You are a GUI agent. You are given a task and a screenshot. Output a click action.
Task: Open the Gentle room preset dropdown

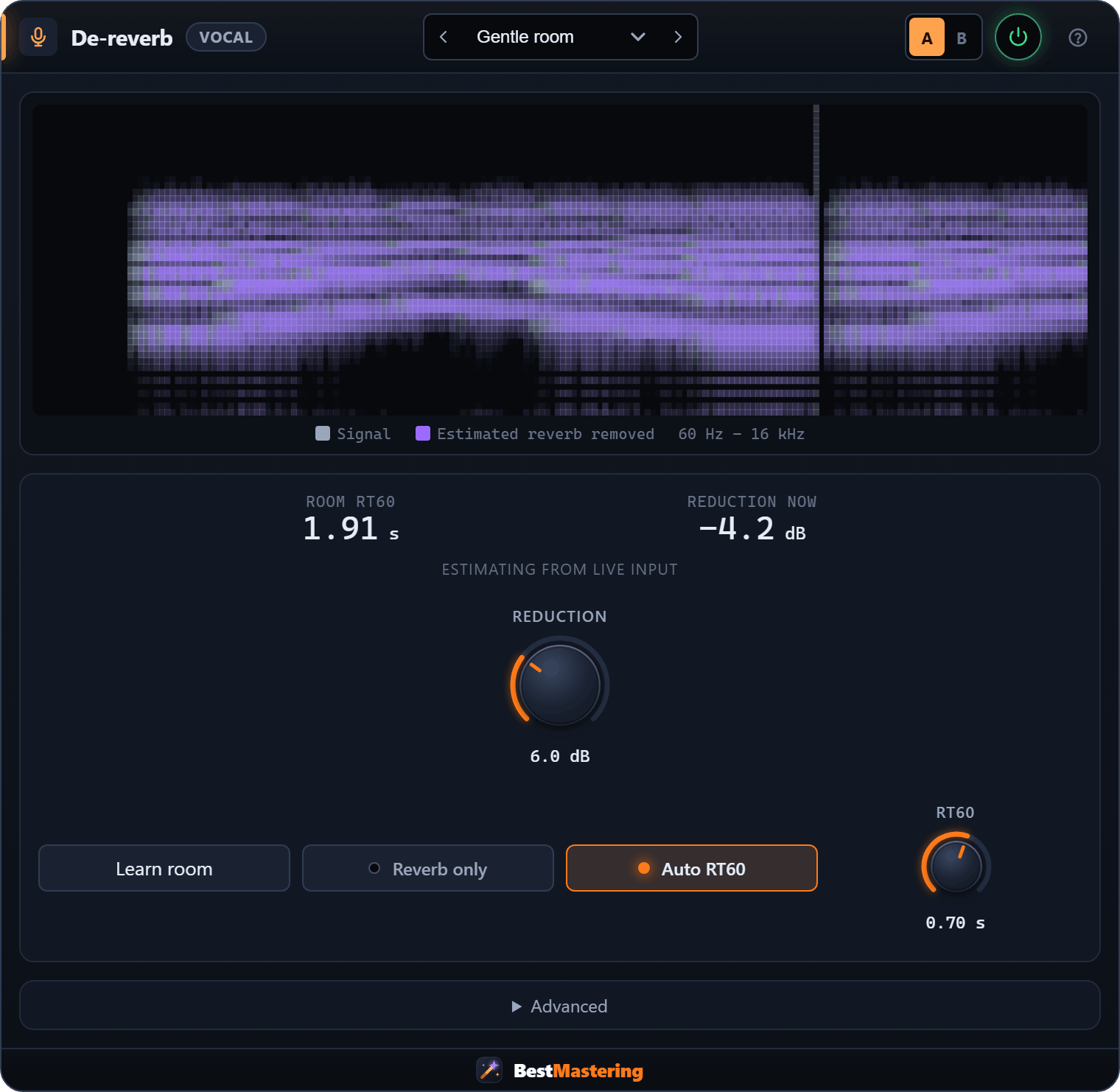[x=561, y=37]
